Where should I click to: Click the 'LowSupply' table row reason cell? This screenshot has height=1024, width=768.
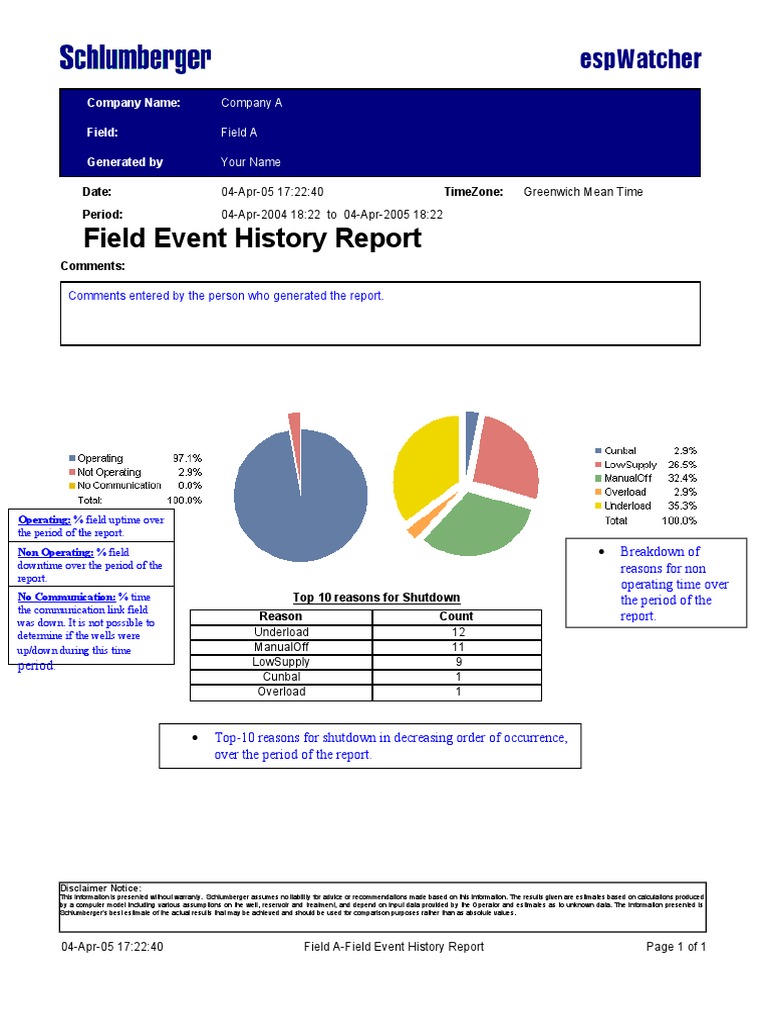click(x=281, y=662)
